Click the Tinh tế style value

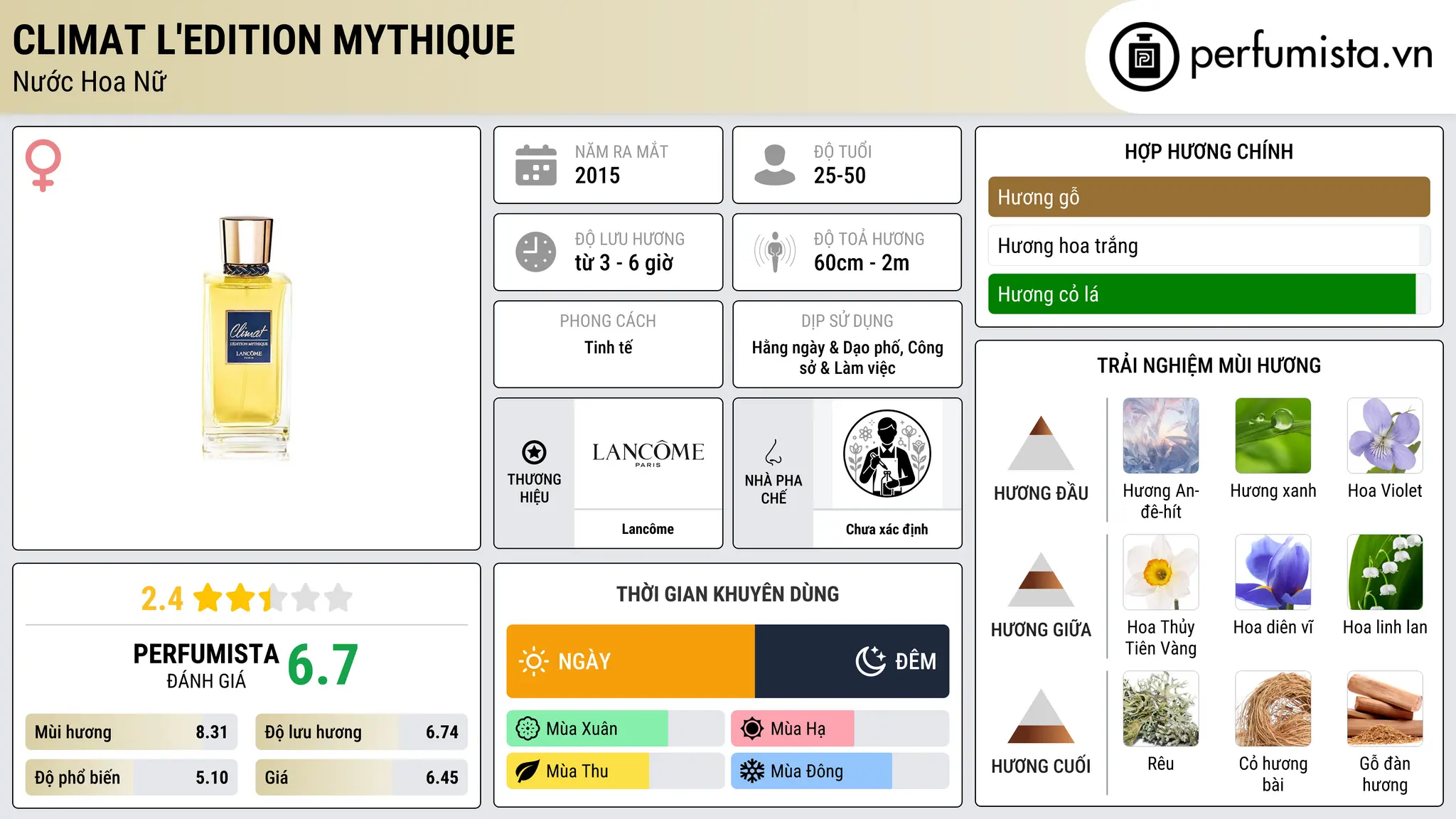[x=608, y=348]
